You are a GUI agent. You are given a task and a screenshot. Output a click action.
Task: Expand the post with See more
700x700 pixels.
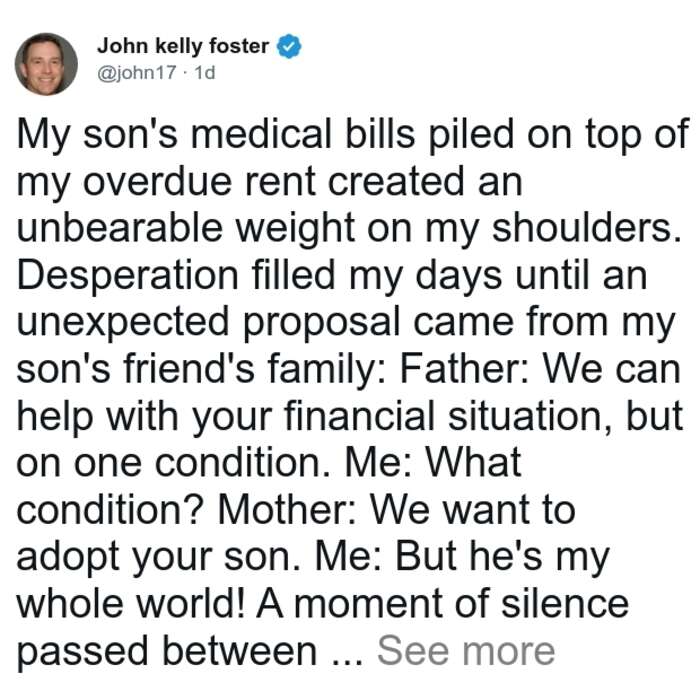pos(466,651)
